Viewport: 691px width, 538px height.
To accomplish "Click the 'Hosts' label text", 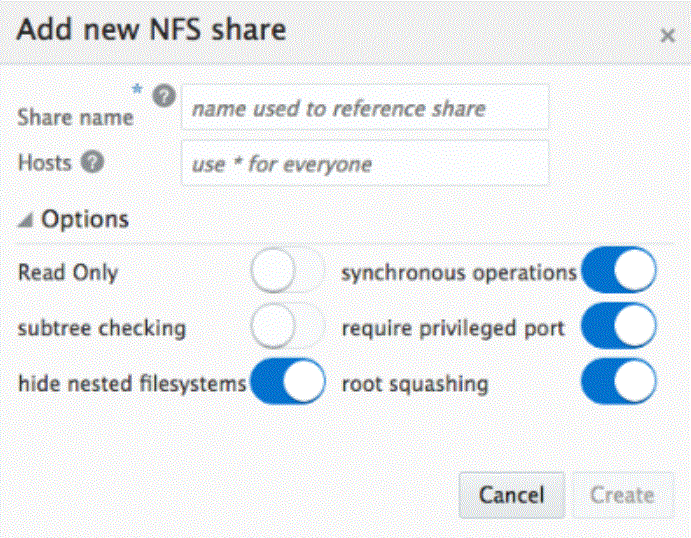I will pyautogui.click(x=46, y=163).
